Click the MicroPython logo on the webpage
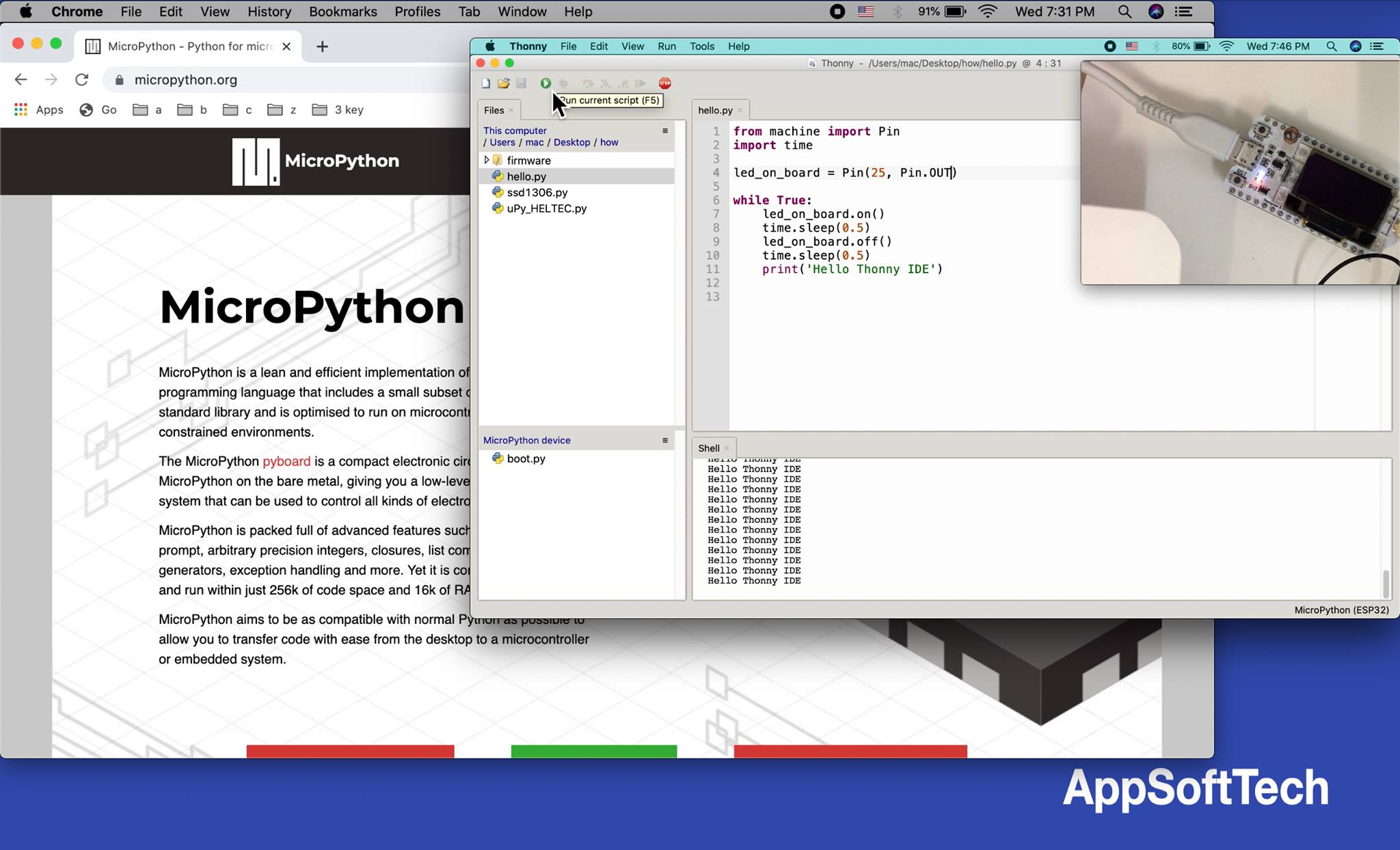1400x850 pixels. (316, 161)
